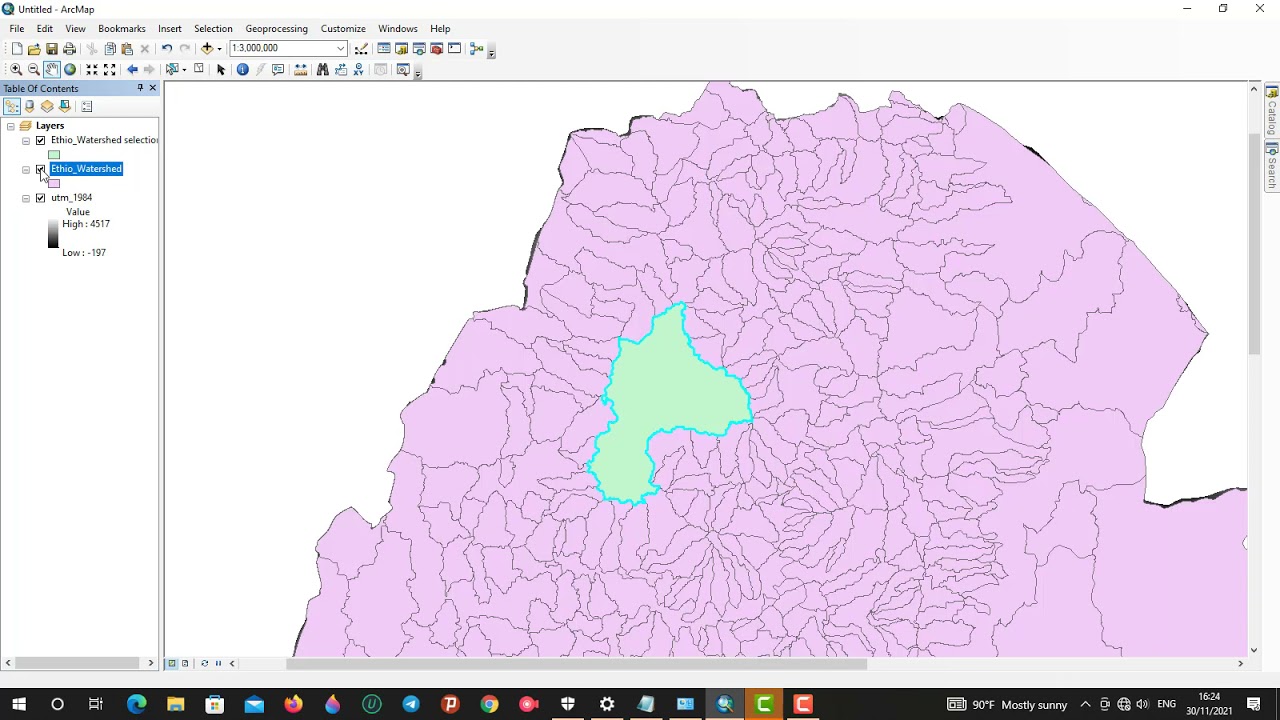The width and height of the screenshot is (1280, 720).
Task: Click the Full Extent globe icon
Action: point(70,69)
